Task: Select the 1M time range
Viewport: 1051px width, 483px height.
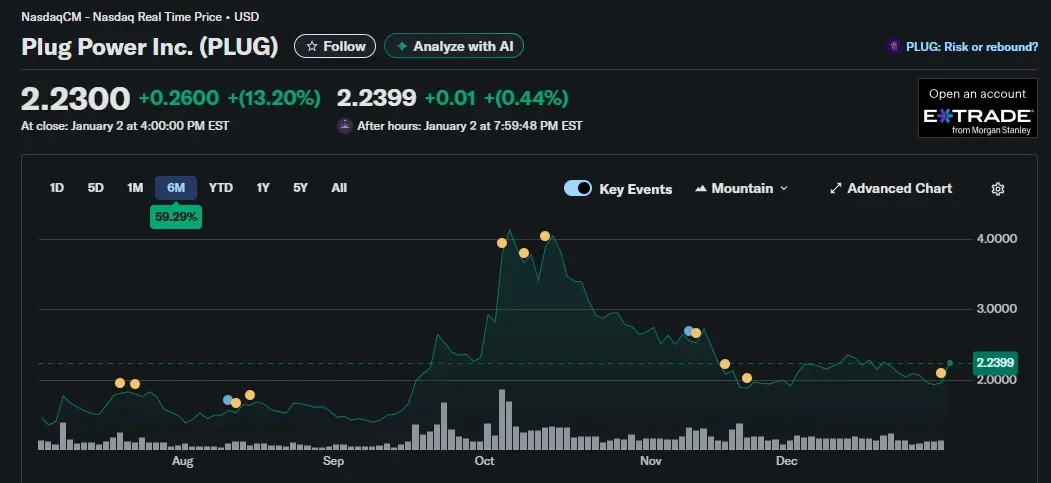Action: click(x=135, y=188)
